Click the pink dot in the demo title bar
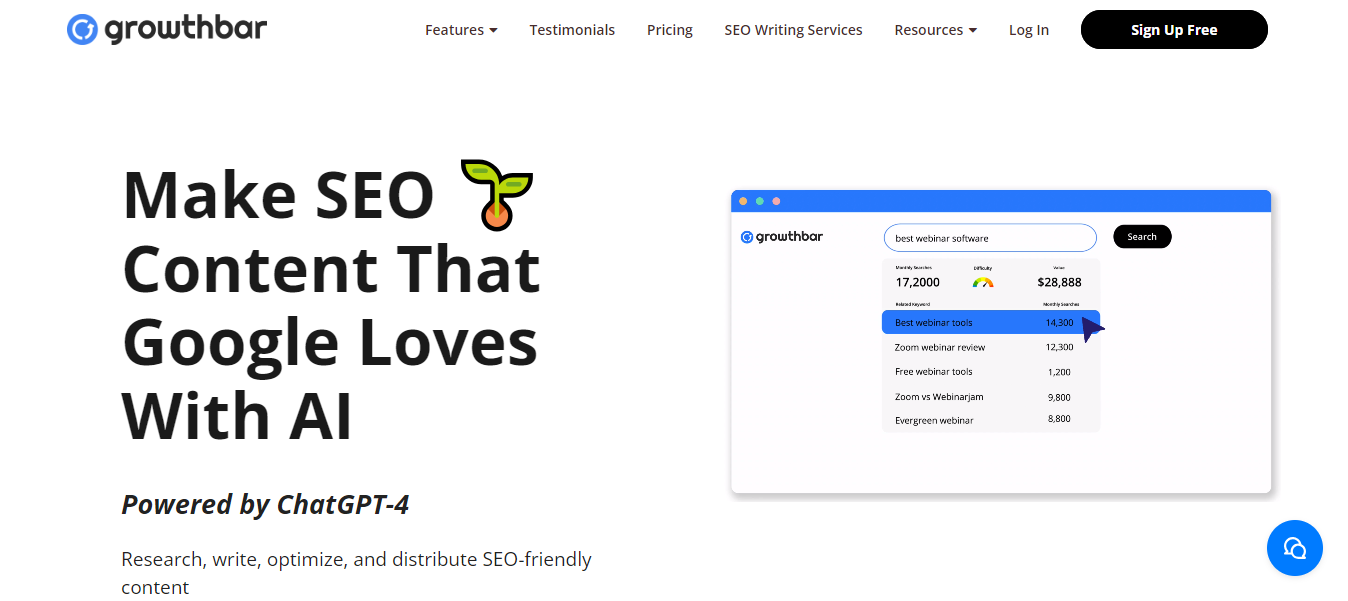 click(x=776, y=201)
